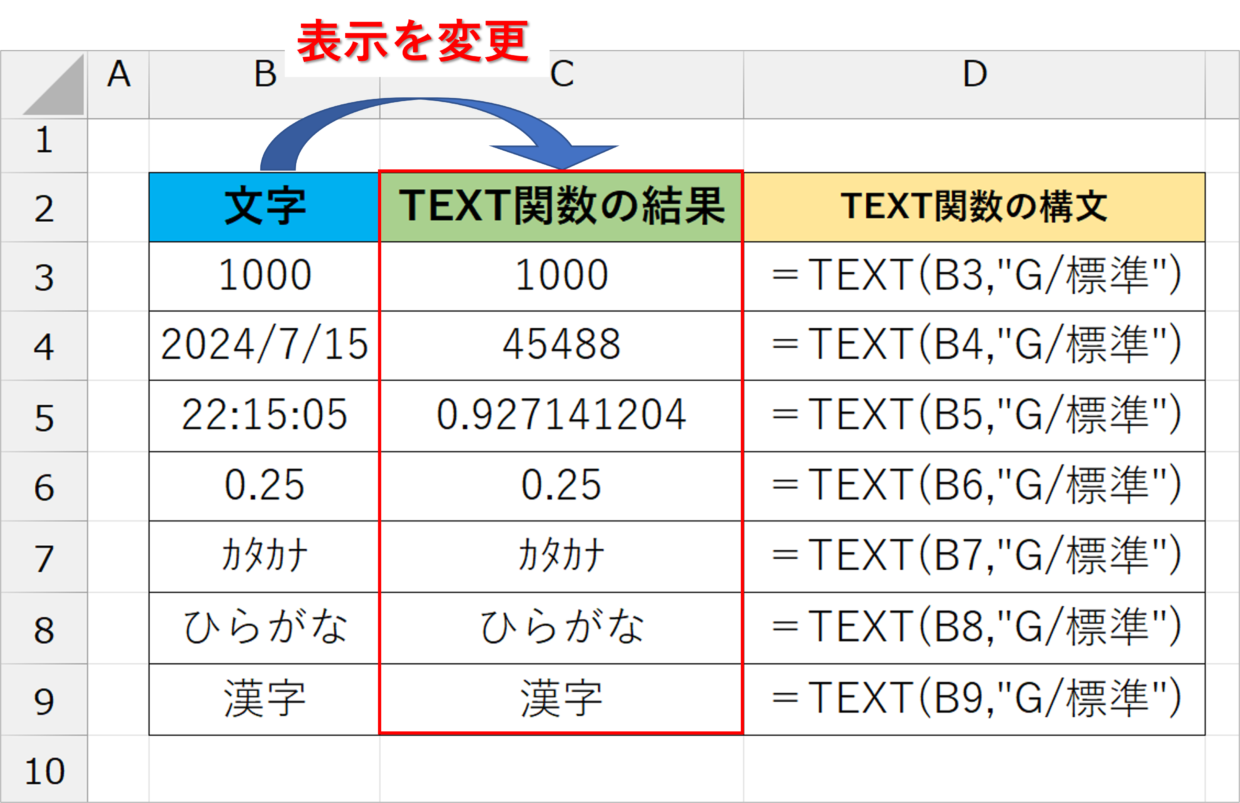This screenshot has height=803, width=1240.
Task: Select result cell C8 showing ひらがな
Action: point(562,627)
